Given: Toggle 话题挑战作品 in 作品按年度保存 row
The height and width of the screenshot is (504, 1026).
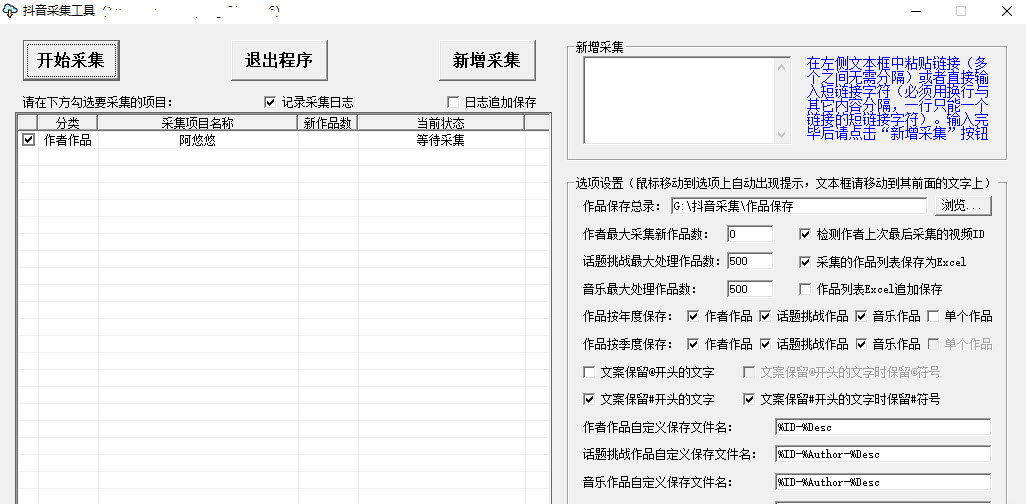Looking at the screenshot, I should point(764,317).
